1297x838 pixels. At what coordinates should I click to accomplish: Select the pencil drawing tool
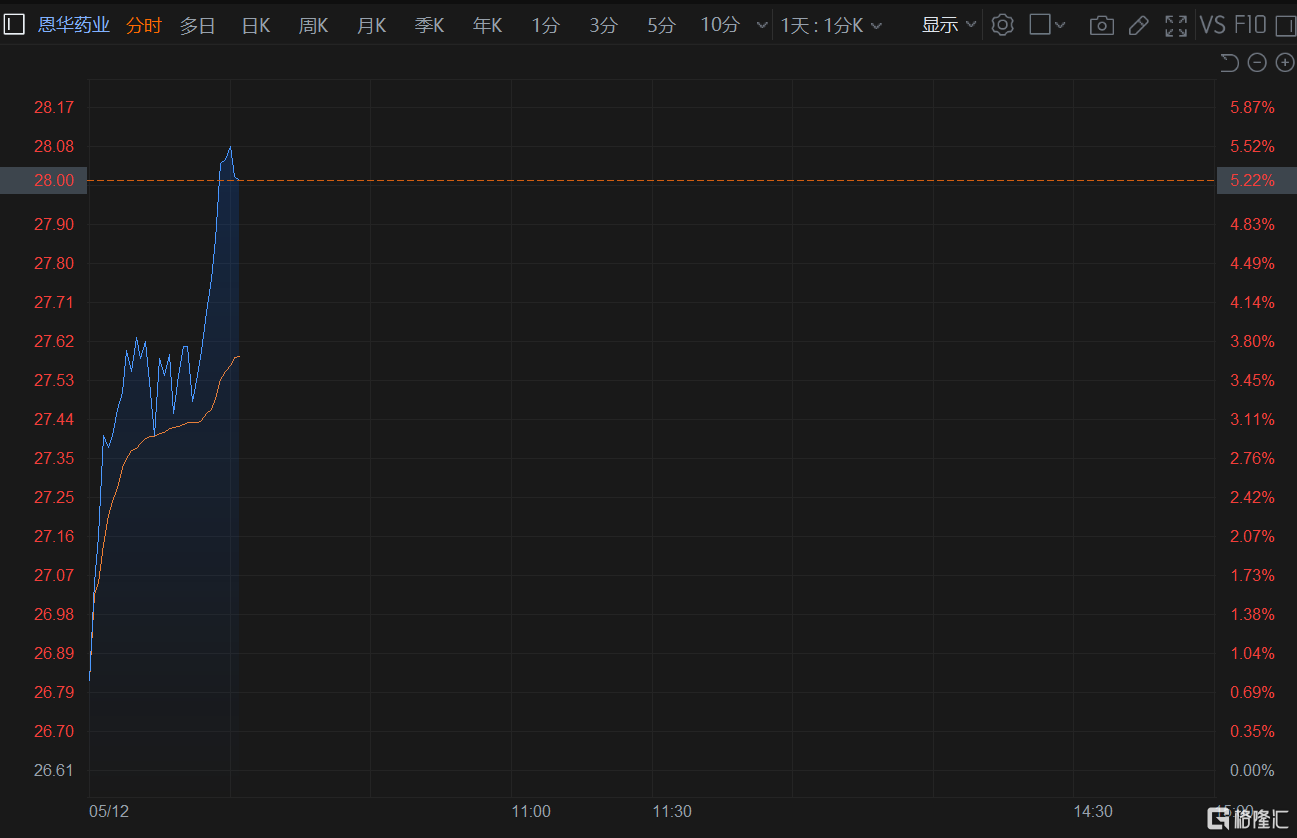[1138, 25]
